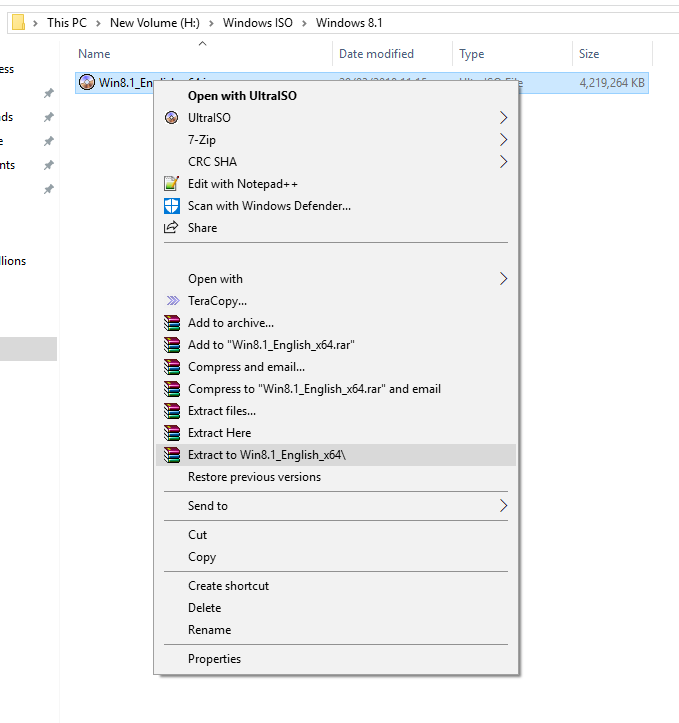
Task: Open the 'Open with' submenu arrow
Action: pos(503,279)
